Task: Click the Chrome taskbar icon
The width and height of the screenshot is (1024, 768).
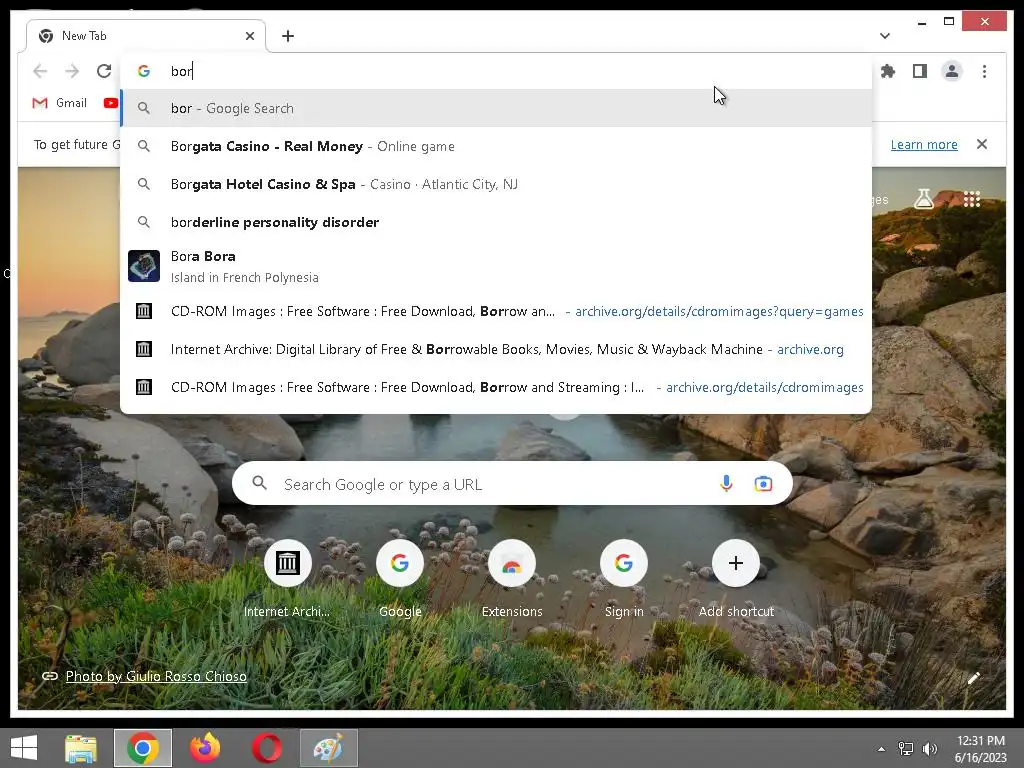Action: click(143, 748)
